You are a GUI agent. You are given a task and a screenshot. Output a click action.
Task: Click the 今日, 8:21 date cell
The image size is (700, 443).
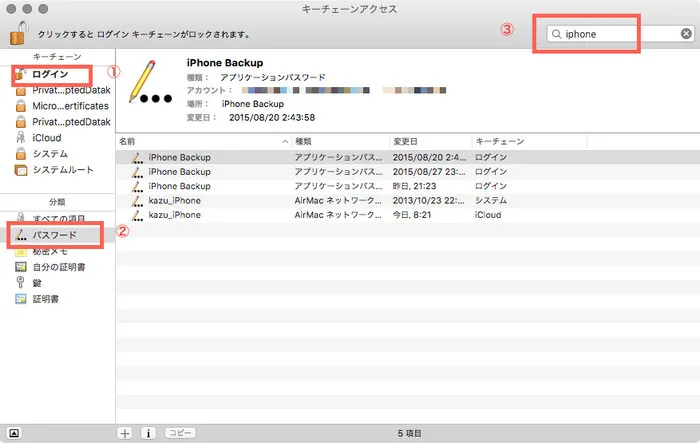tap(412, 215)
